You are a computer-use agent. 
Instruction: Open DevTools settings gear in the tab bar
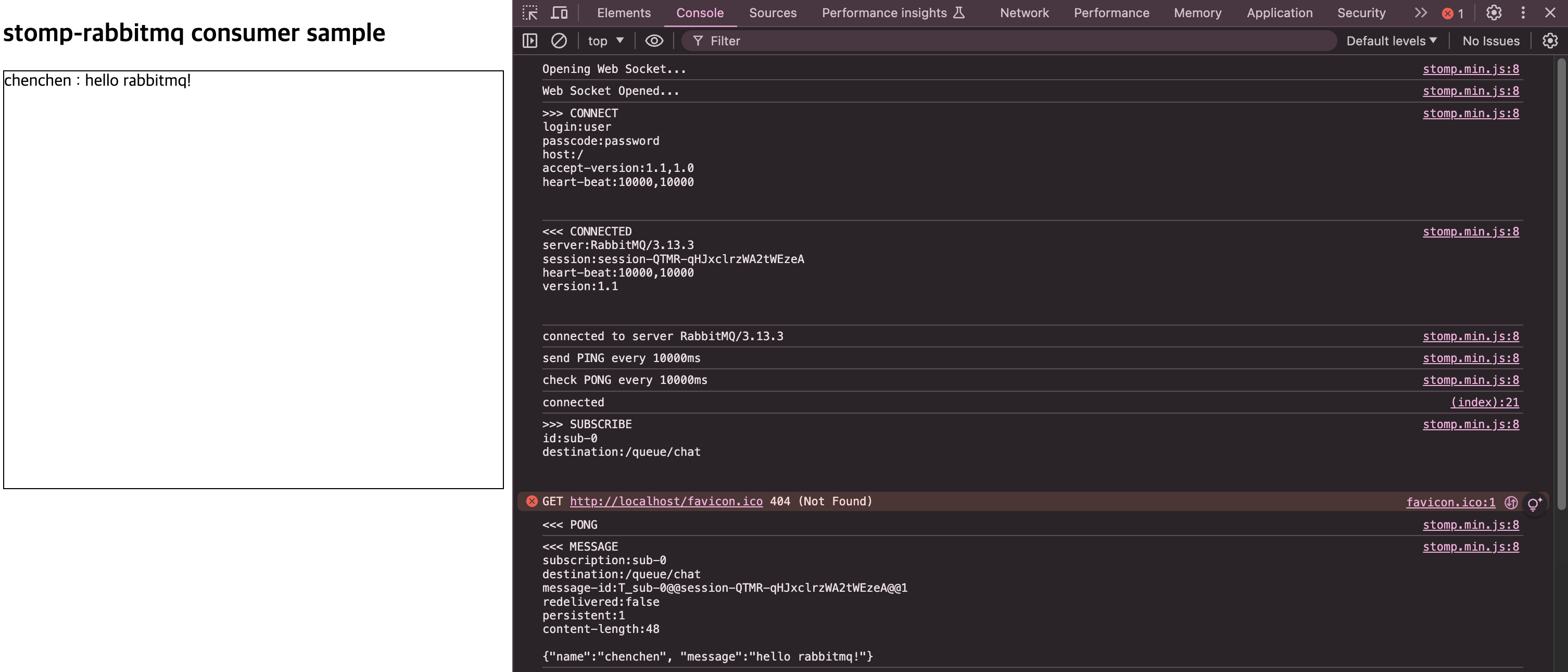[x=1493, y=13]
